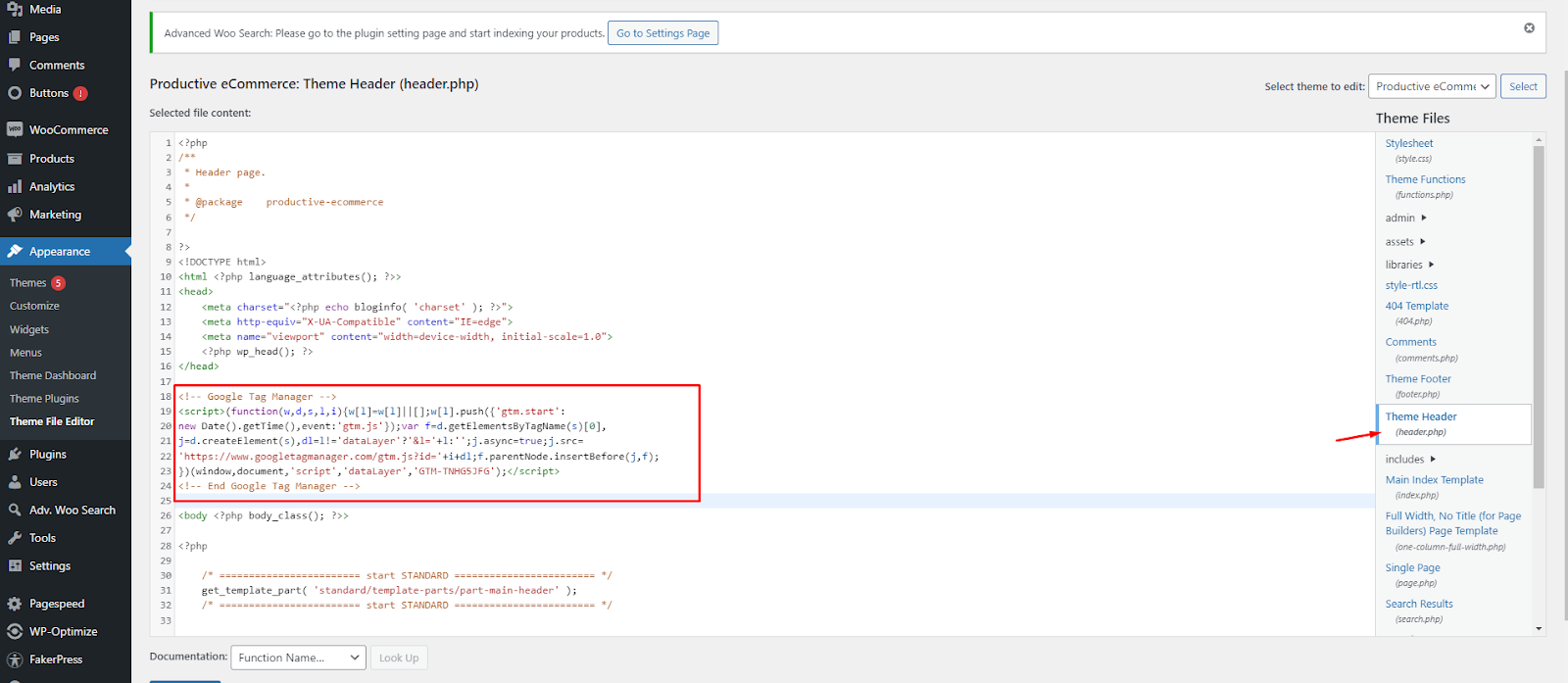The width and height of the screenshot is (1568, 683).
Task: Expand the admin folder in Theme Files
Action: [1405, 218]
